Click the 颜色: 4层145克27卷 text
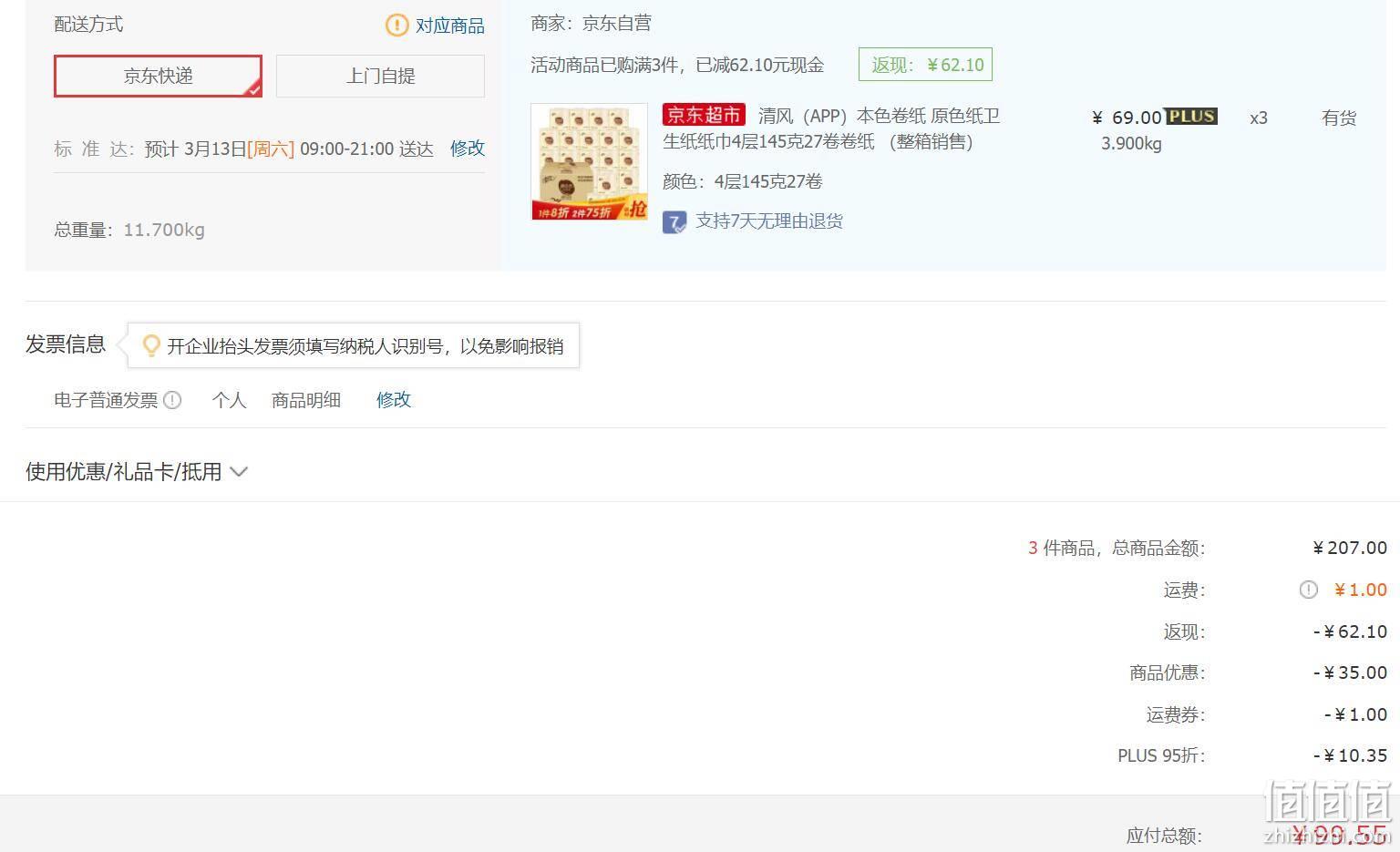The height and width of the screenshot is (852, 1400). point(743,181)
